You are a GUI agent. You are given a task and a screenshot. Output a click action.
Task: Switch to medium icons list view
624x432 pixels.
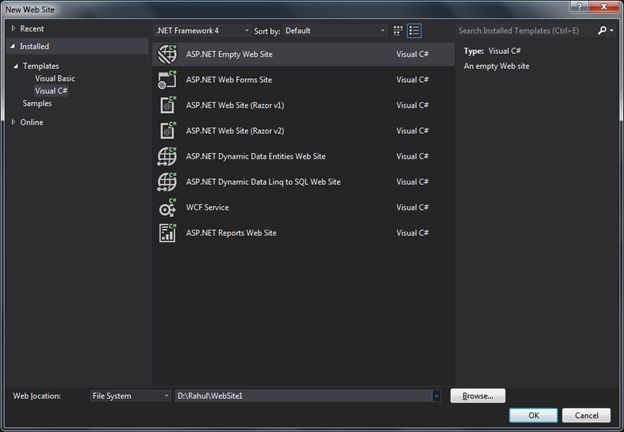pyautogui.click(x=414, y=31)
